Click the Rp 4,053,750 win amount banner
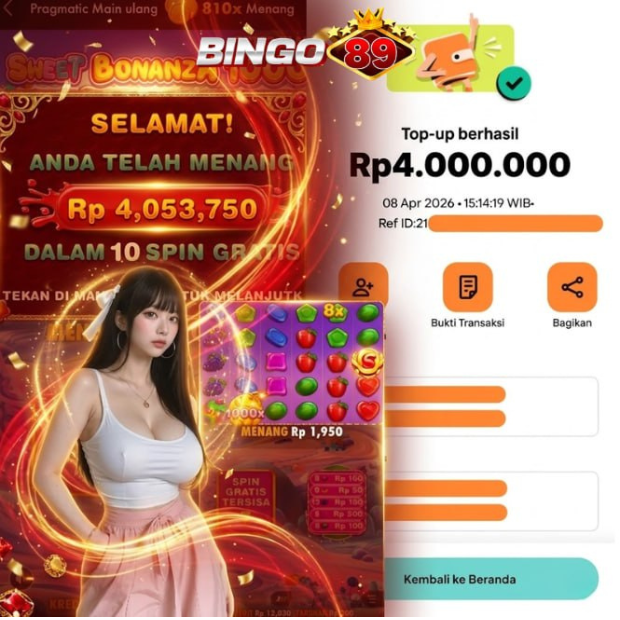The width and height of the screenshot is (620, 620). tap(163, 208)
